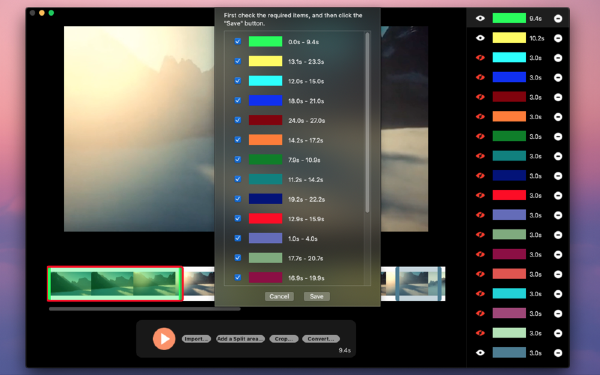
Task: Show the bright red split area via eye
Action: [x=480, y=196]
